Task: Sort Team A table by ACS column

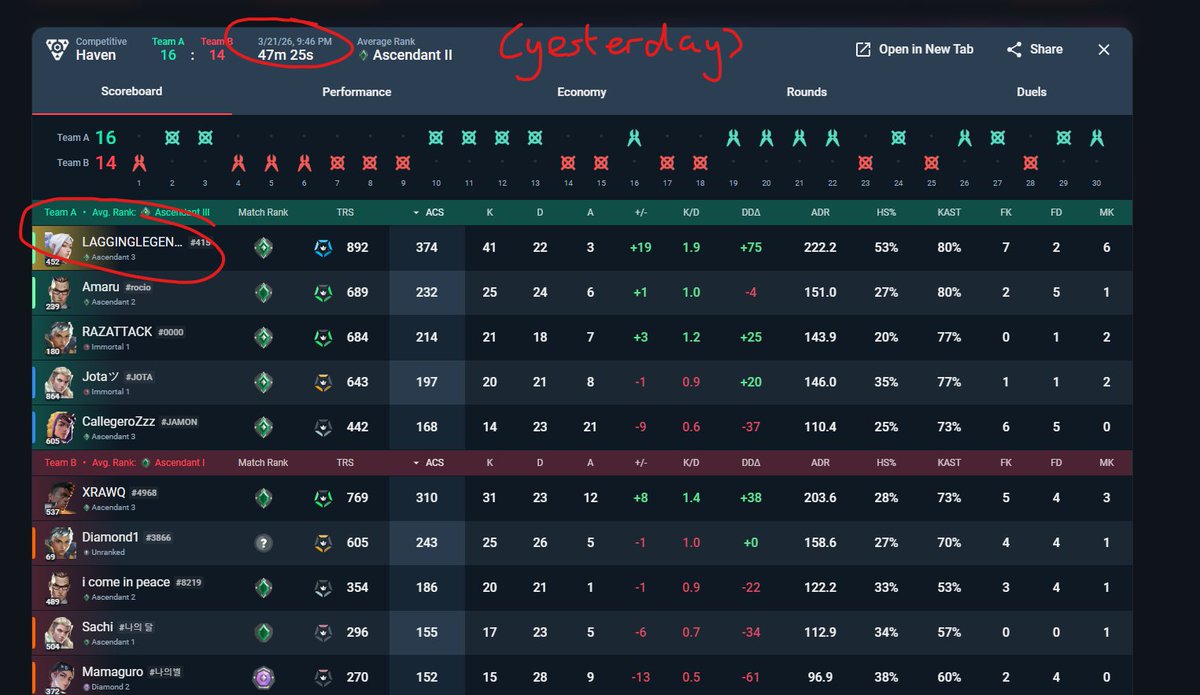Action: (429, 212)
